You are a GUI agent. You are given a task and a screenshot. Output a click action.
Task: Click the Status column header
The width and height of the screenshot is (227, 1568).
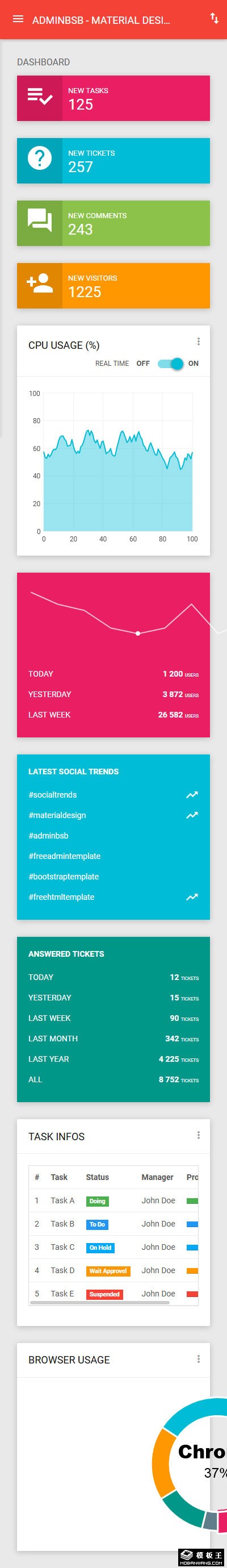coord(98,1177)
